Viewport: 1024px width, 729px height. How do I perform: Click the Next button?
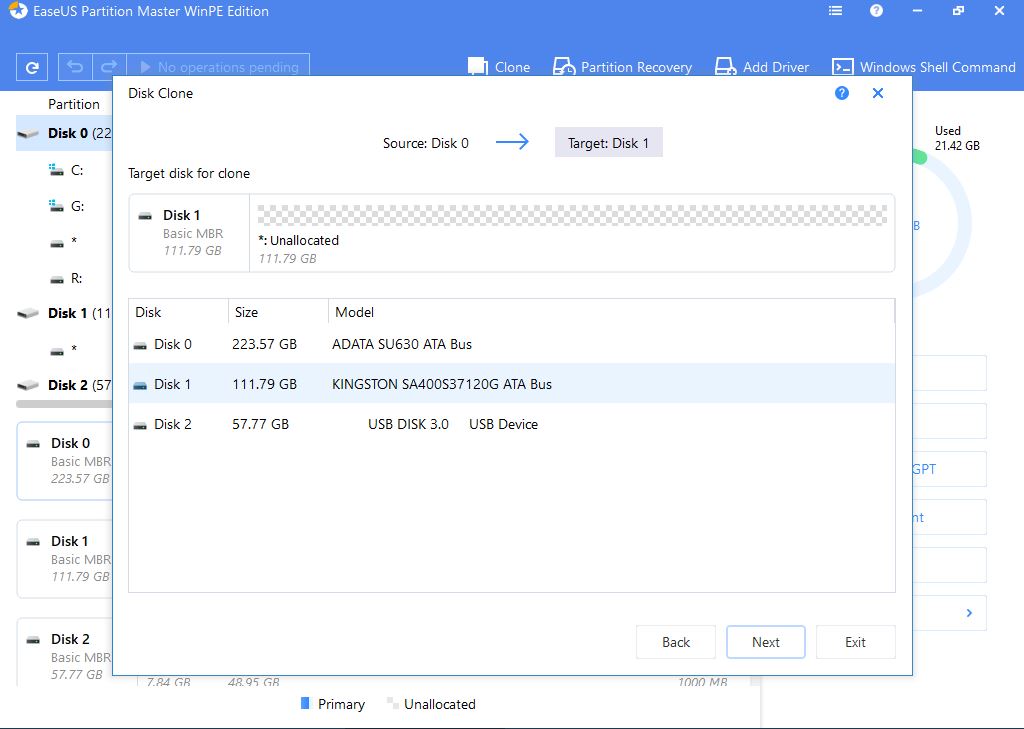[x=766, y=642]
